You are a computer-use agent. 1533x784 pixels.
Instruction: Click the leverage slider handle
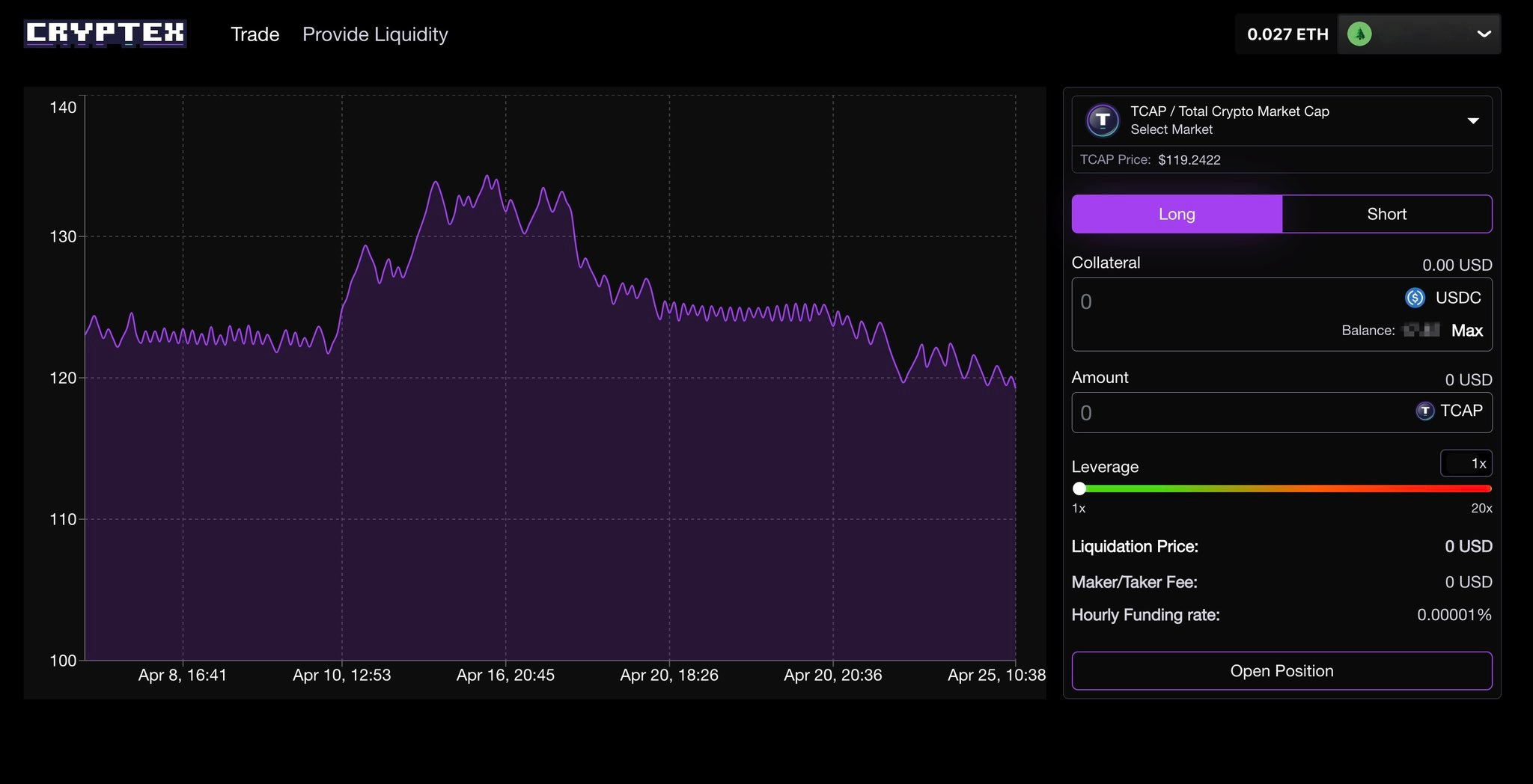pos(1079,489)
